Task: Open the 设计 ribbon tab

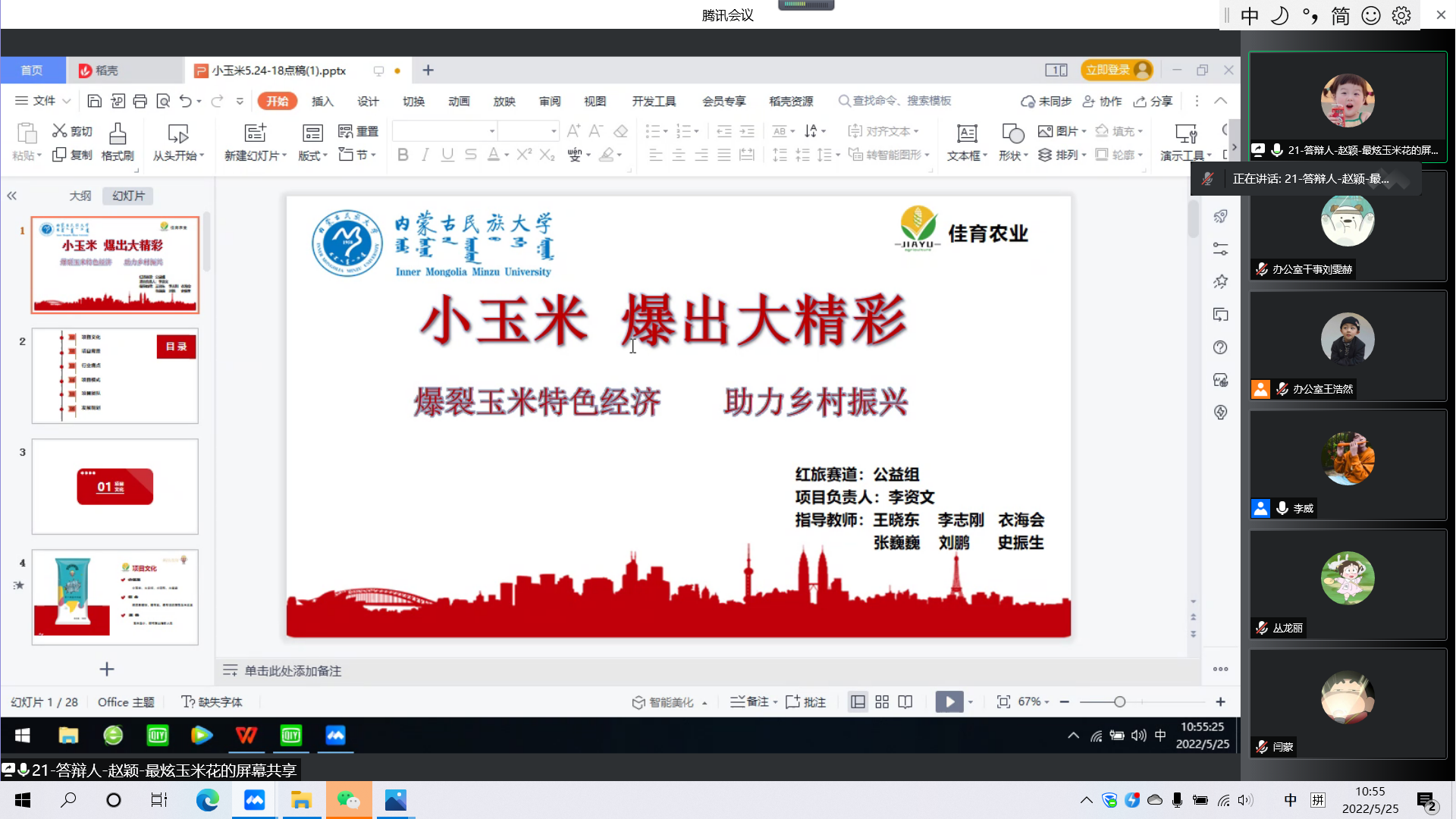Action: tap(368, 101)
